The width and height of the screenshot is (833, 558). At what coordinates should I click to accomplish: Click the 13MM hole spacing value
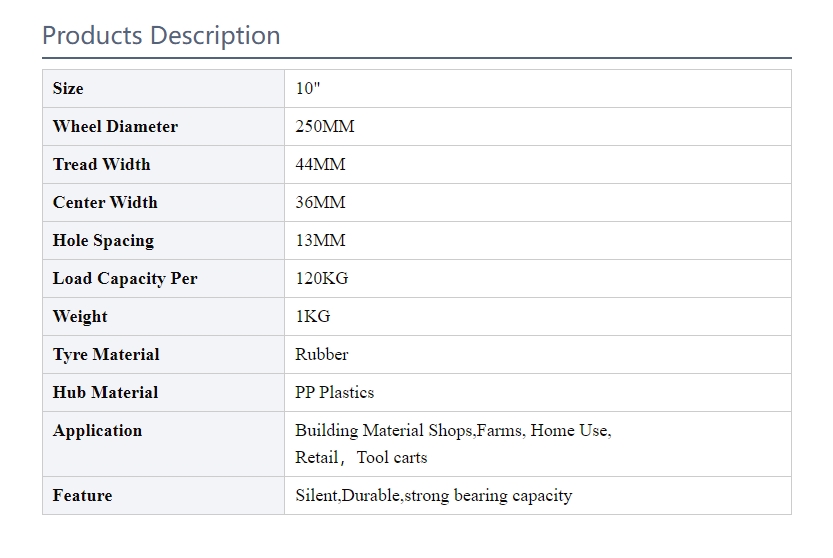pos(320,241)
